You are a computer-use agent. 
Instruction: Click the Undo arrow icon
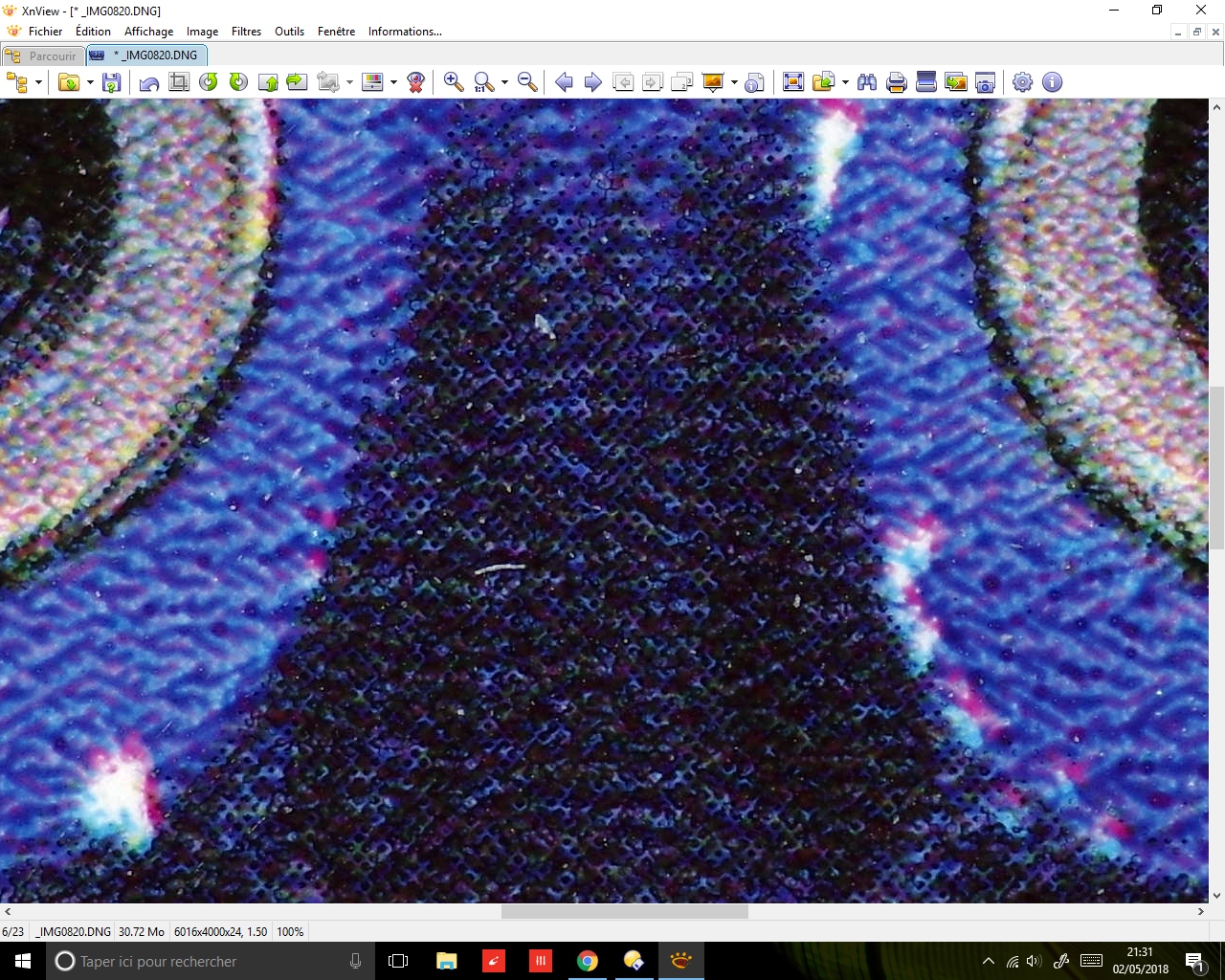click(149, 82)
